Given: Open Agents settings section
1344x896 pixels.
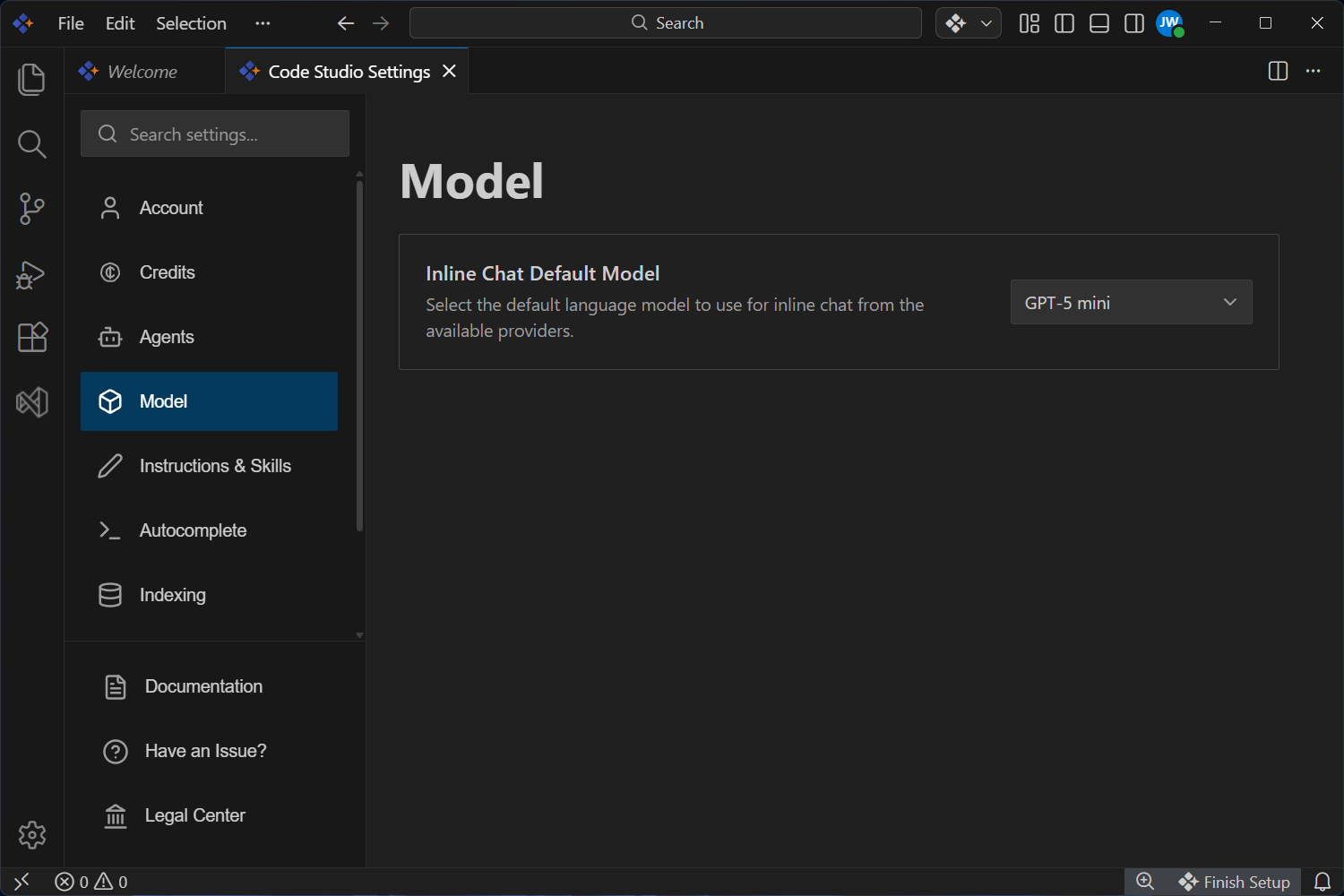Looking at the screenshot, I should (x=209, y=337).
